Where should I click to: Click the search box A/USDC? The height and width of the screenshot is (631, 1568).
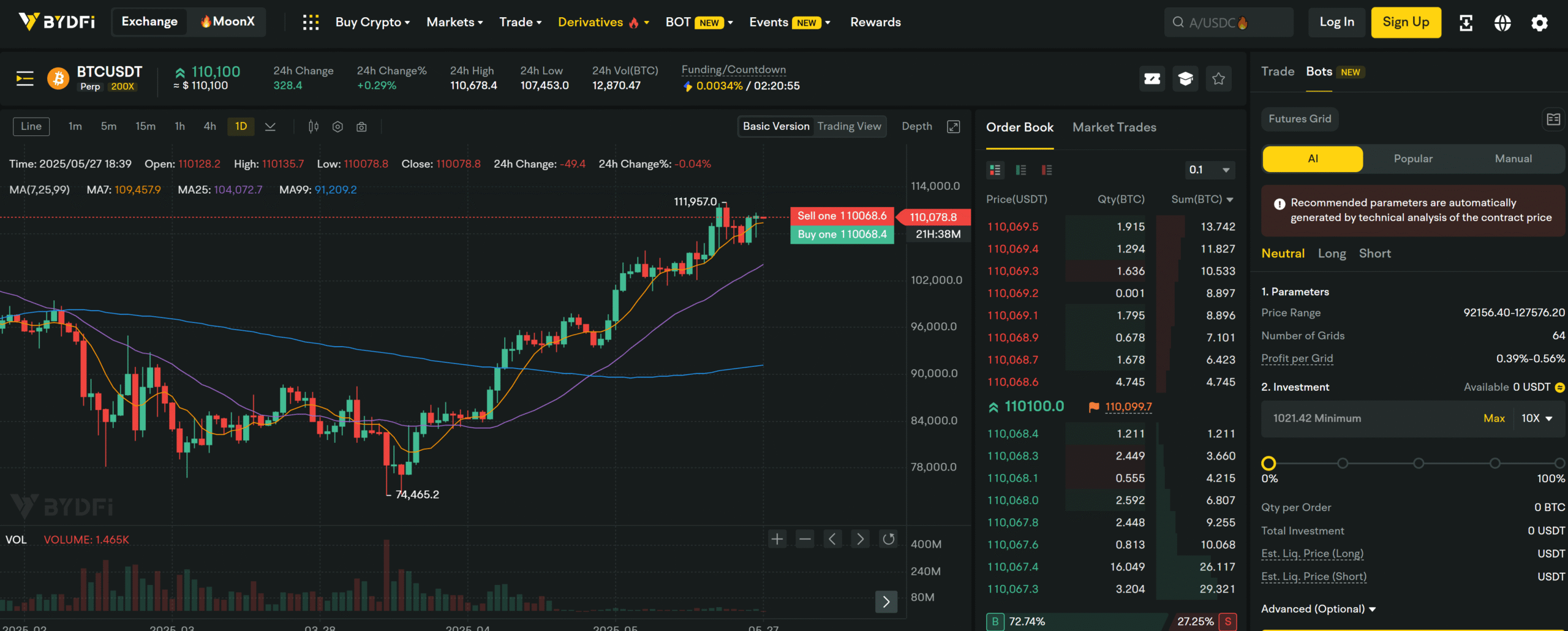pos(1229,23)
